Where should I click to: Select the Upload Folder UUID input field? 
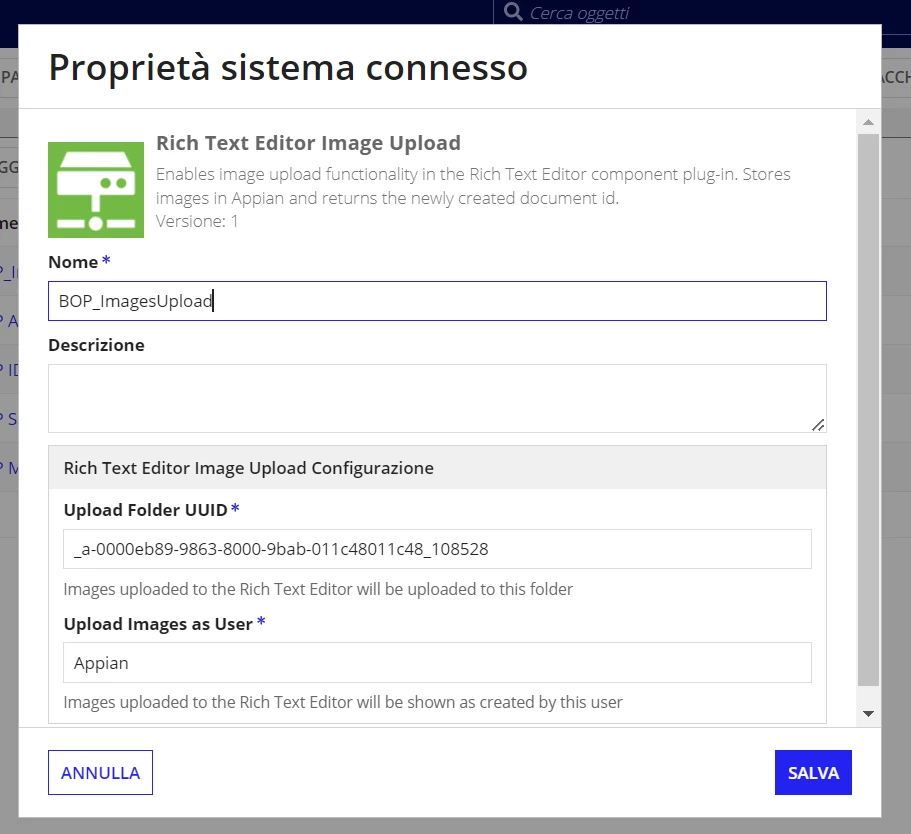pyautogui.click(x=437, y=549)
